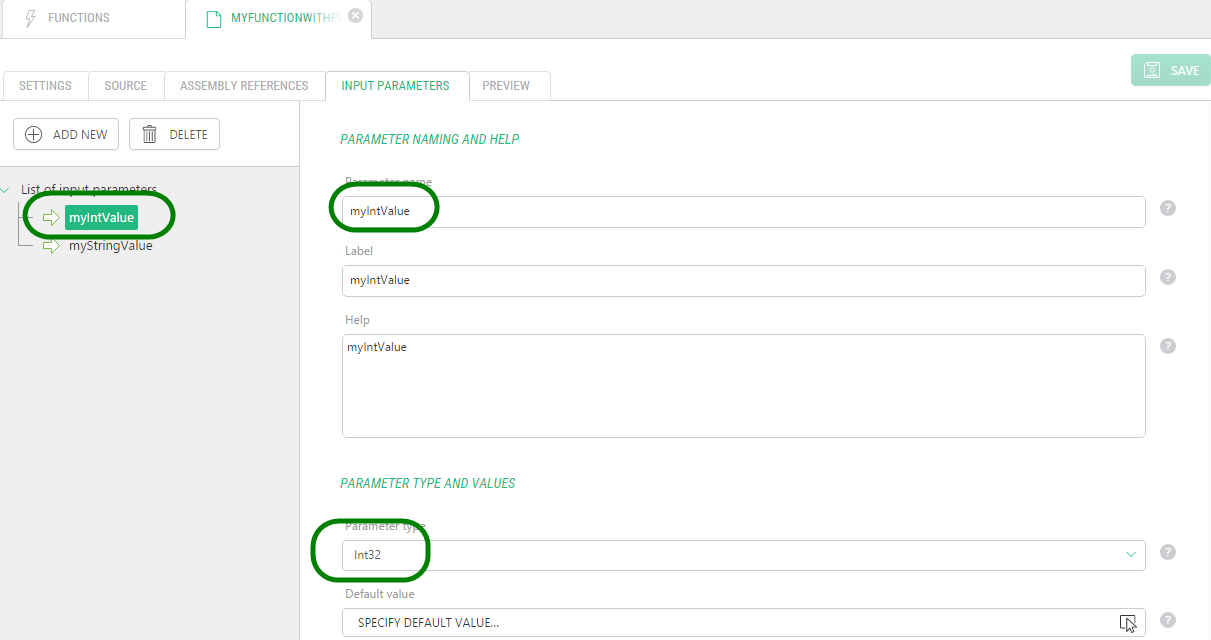Screen dimensions: 1211x640
Task: Go to the Preview tab
Action: [x=506, y=86]
